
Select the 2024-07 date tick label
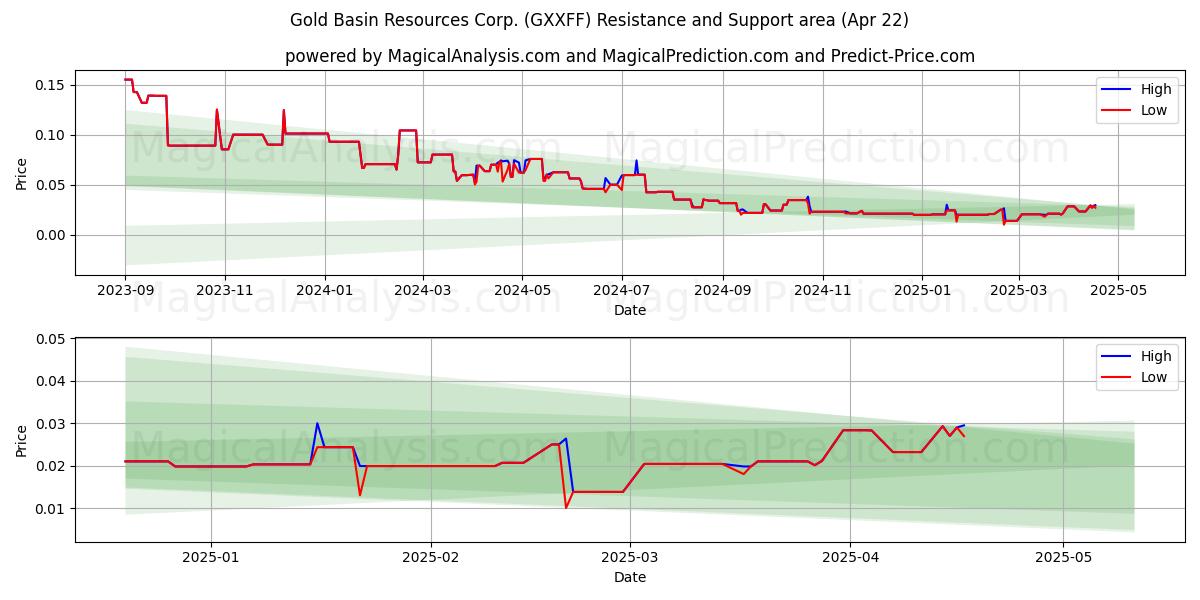click(621, 291)
